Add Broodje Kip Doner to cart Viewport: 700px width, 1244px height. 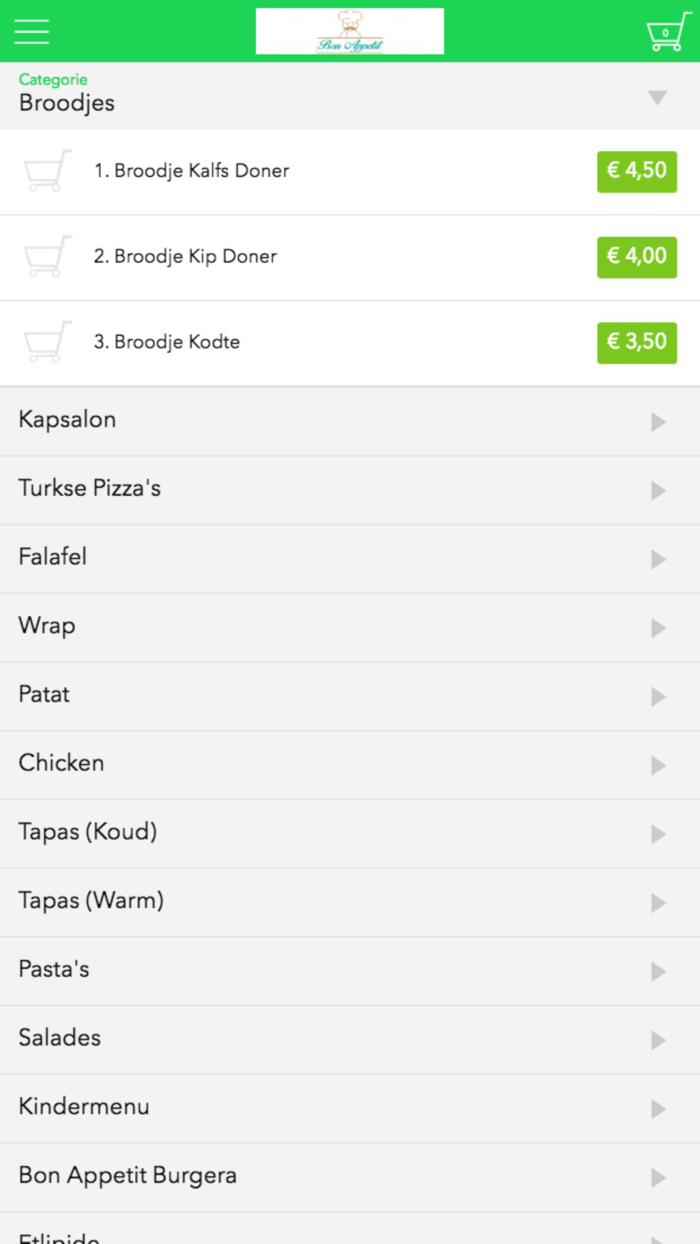pos(48,257)
